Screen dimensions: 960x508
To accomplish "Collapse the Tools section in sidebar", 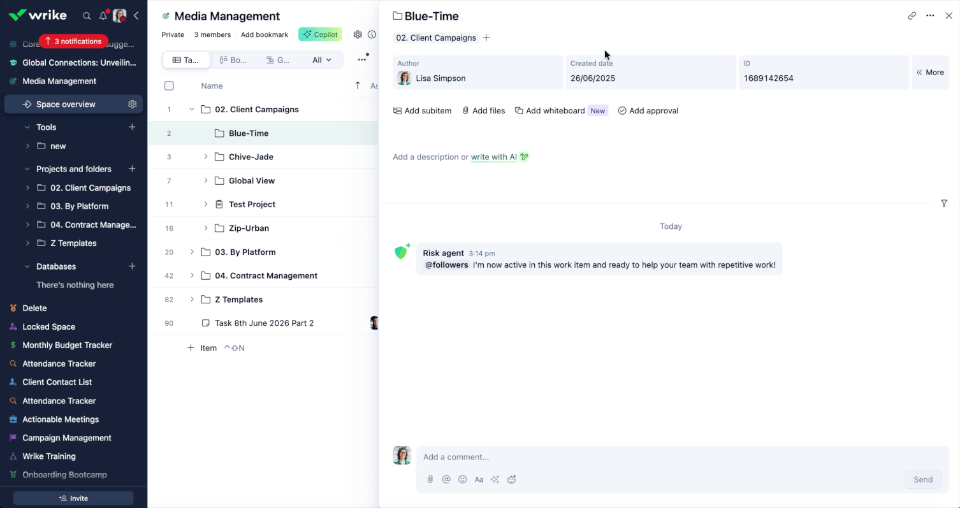I will click(x=27, y=127).
